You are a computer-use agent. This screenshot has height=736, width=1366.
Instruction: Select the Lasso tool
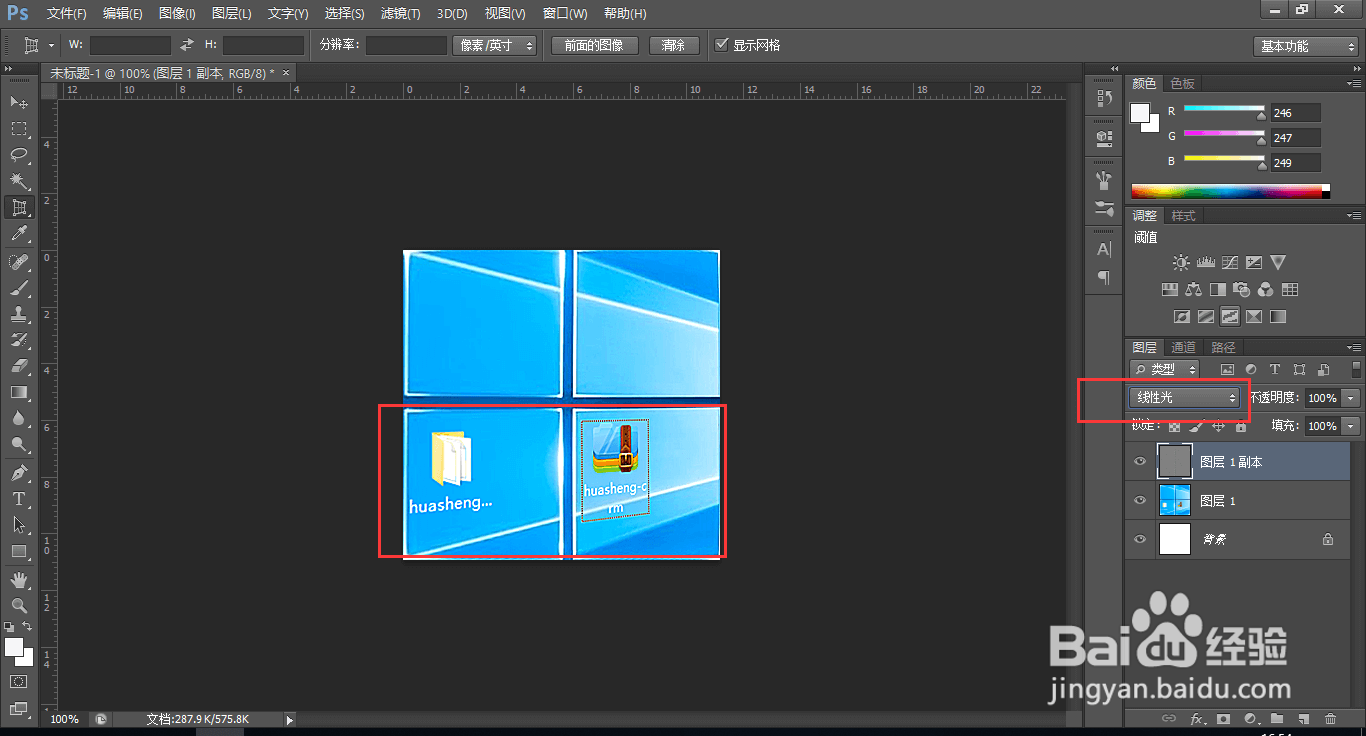(x=18, y=154)
